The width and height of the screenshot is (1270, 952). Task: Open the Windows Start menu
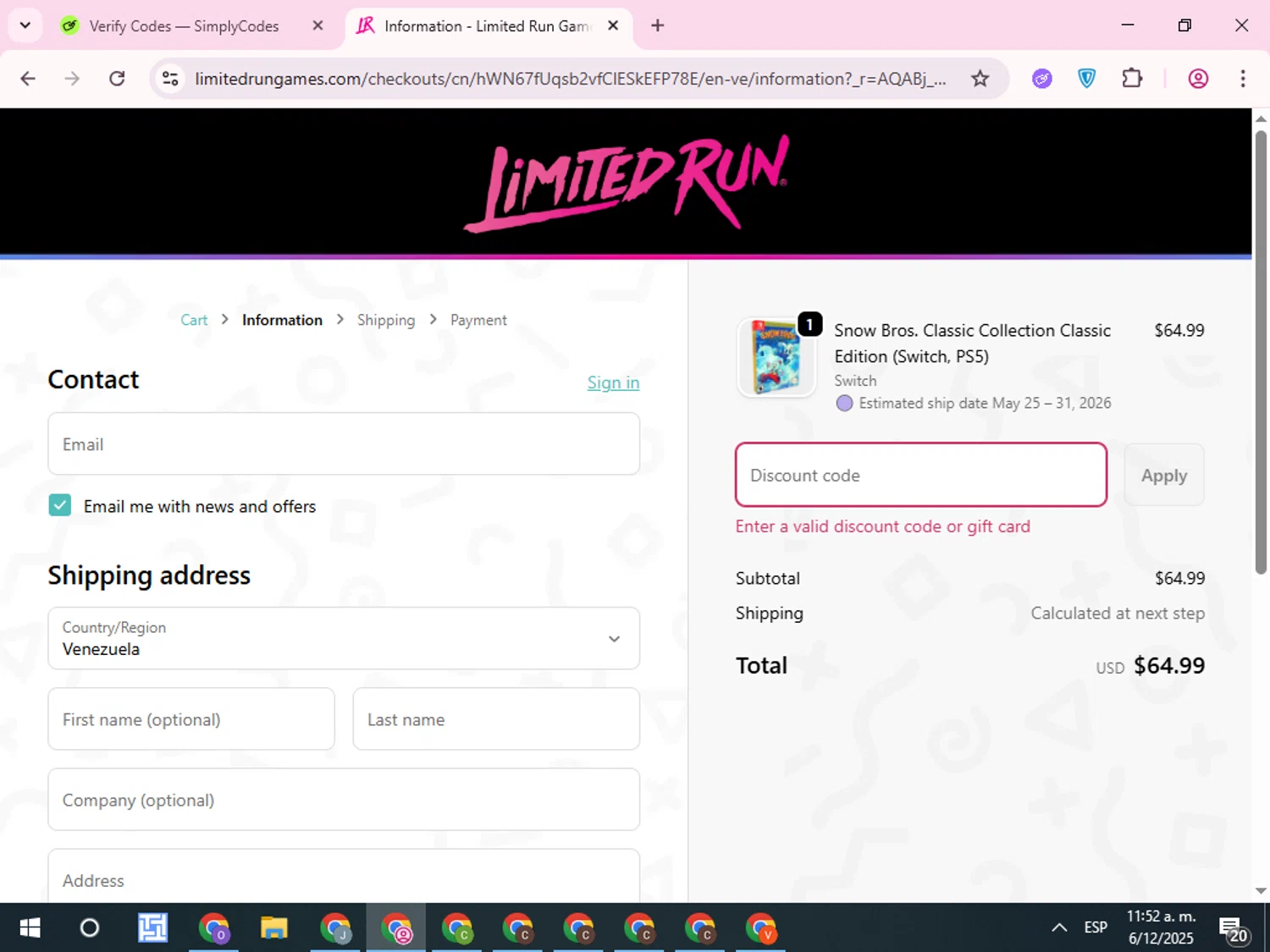point(30,928)
